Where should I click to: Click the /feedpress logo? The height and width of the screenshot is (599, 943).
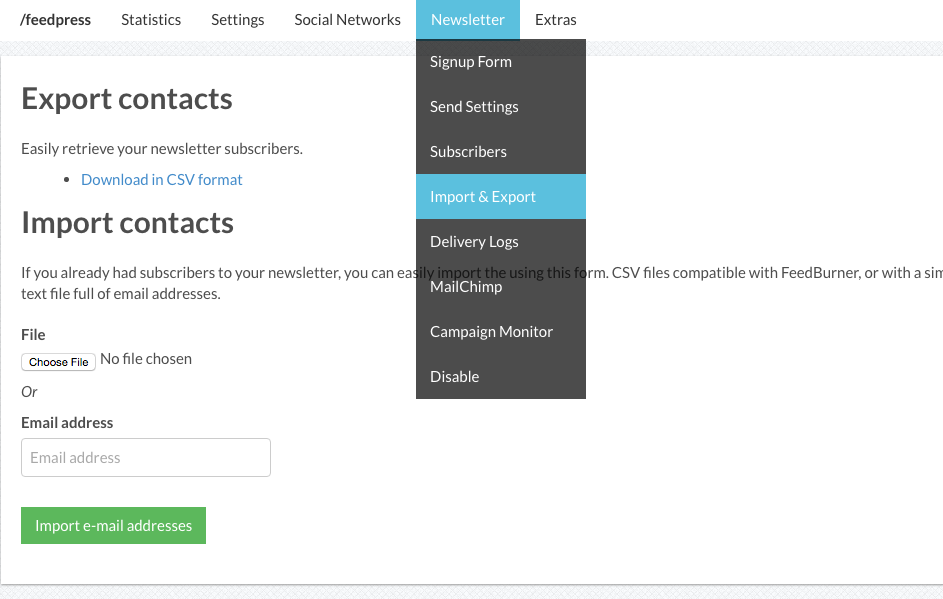click(55, 19)
